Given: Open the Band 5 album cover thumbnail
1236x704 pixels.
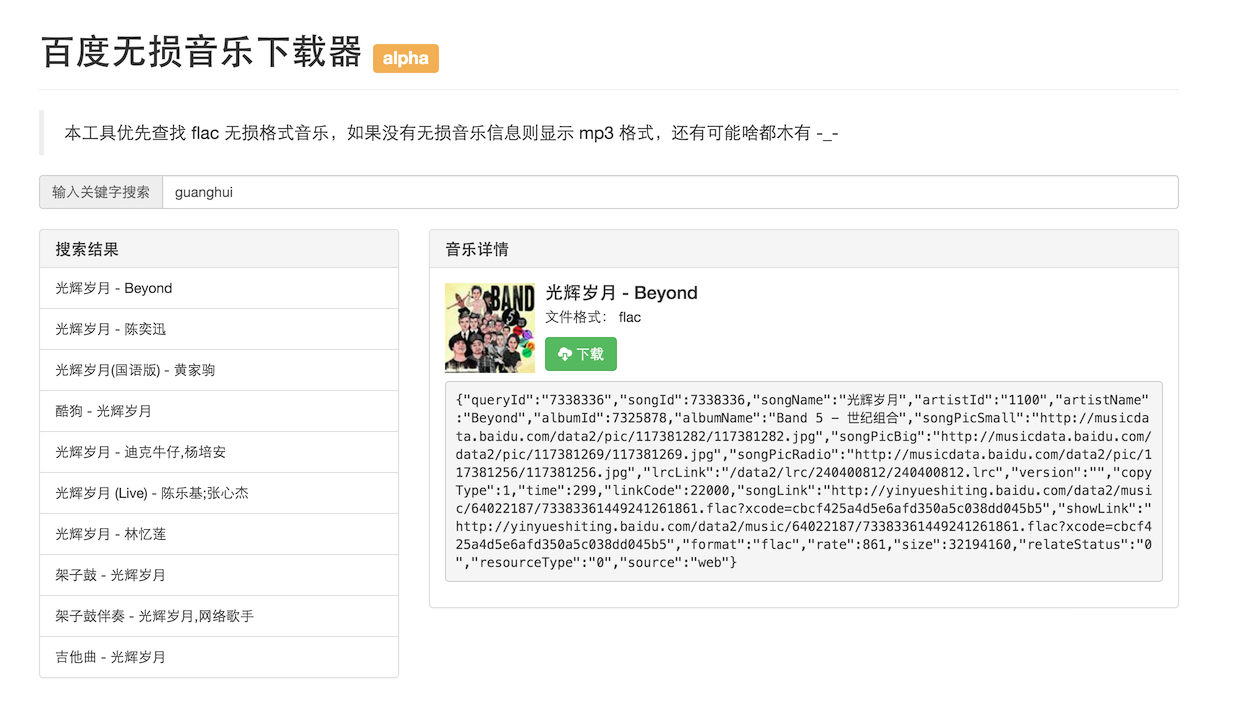Looking at the screenshot, I should pos(490,328).
